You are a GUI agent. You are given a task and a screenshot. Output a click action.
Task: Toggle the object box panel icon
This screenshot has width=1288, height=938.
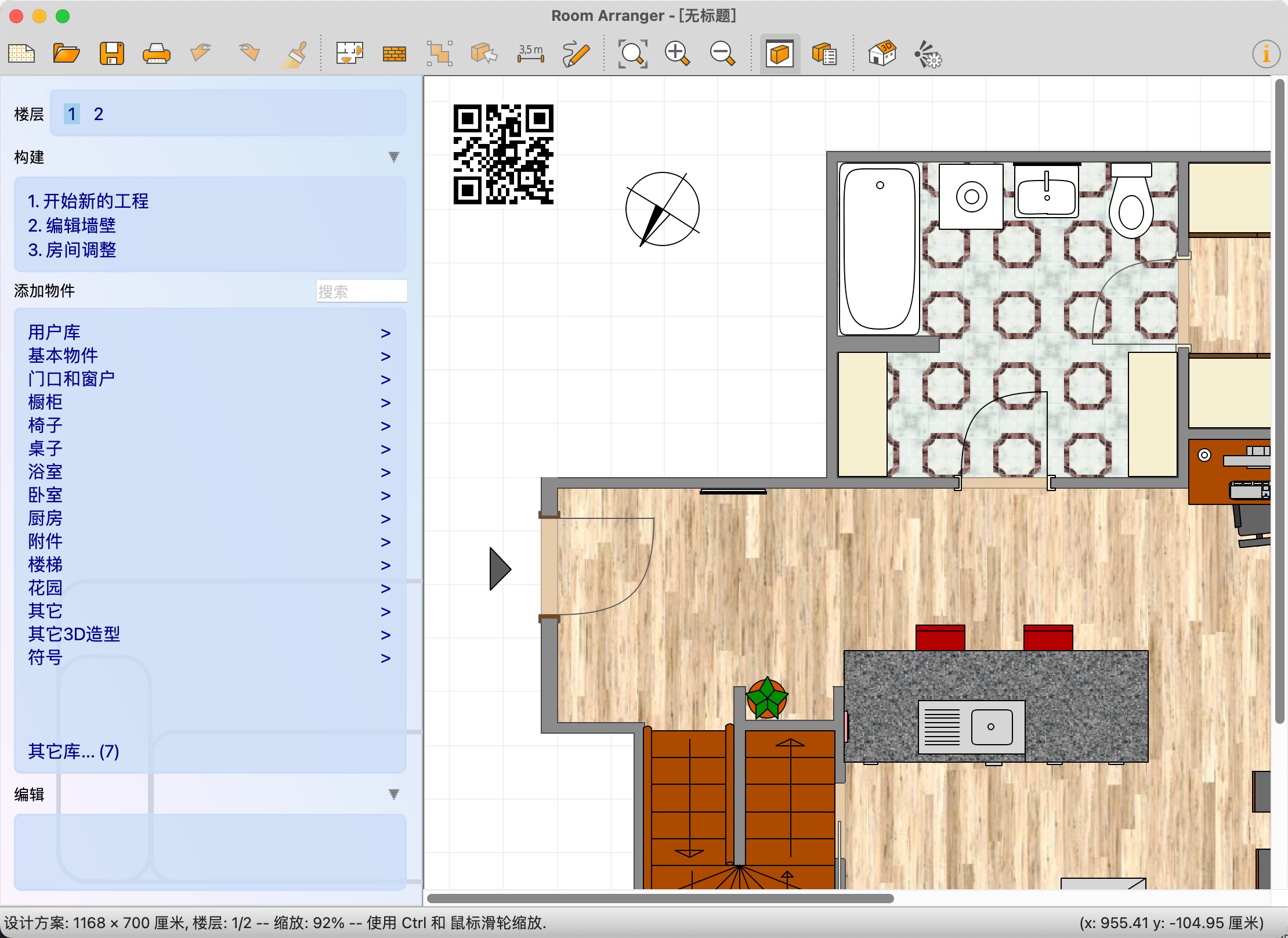coord(780,54)
